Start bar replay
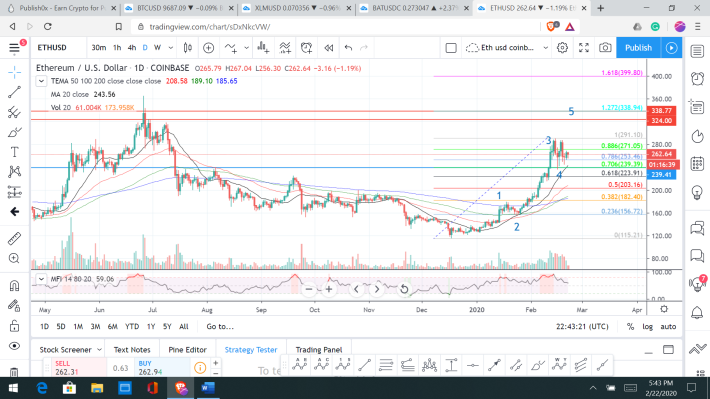This screenshot has width=710, height=399. pyautogui.click(x=329, y=48)
